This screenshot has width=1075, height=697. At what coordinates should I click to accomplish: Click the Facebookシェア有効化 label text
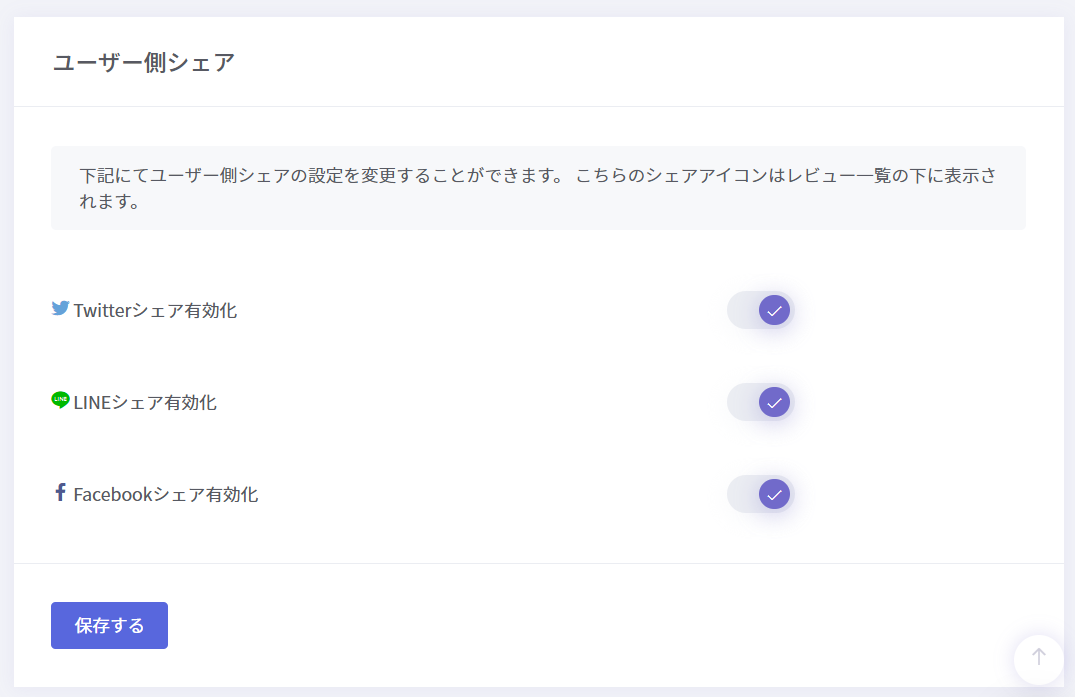coord(165,494)
